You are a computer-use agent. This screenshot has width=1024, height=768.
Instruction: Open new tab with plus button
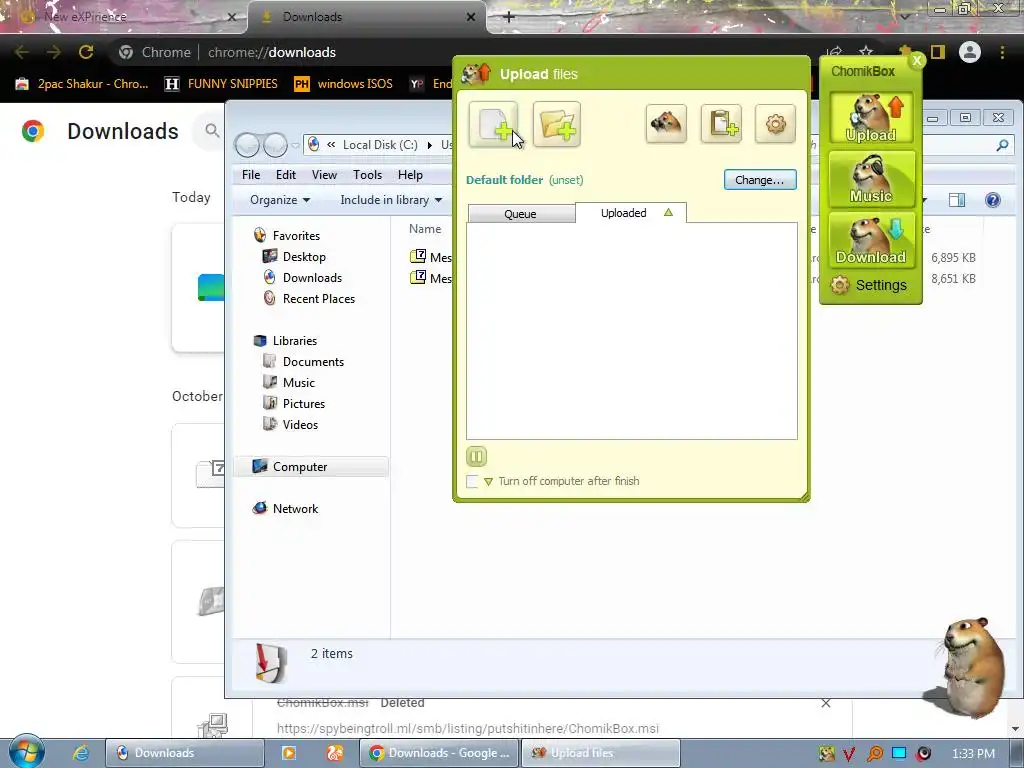(x=509, y=17)
